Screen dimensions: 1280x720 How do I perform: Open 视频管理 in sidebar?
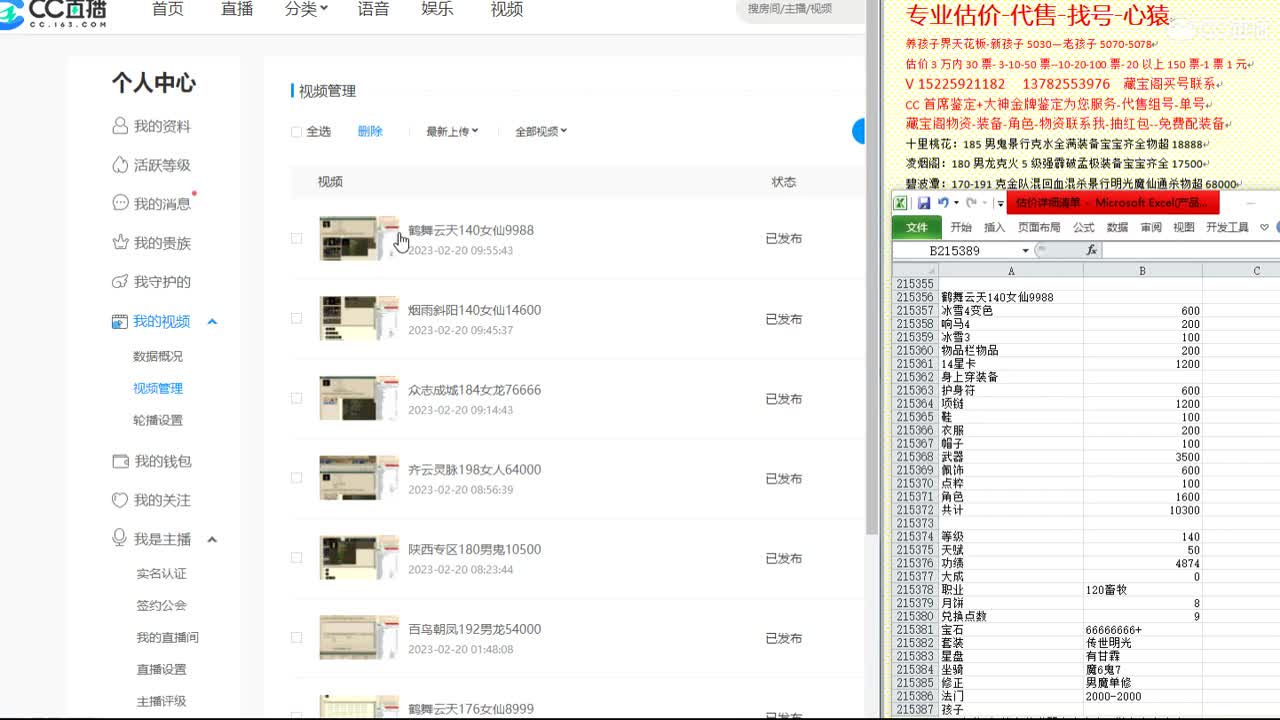(x=158, y=388)
